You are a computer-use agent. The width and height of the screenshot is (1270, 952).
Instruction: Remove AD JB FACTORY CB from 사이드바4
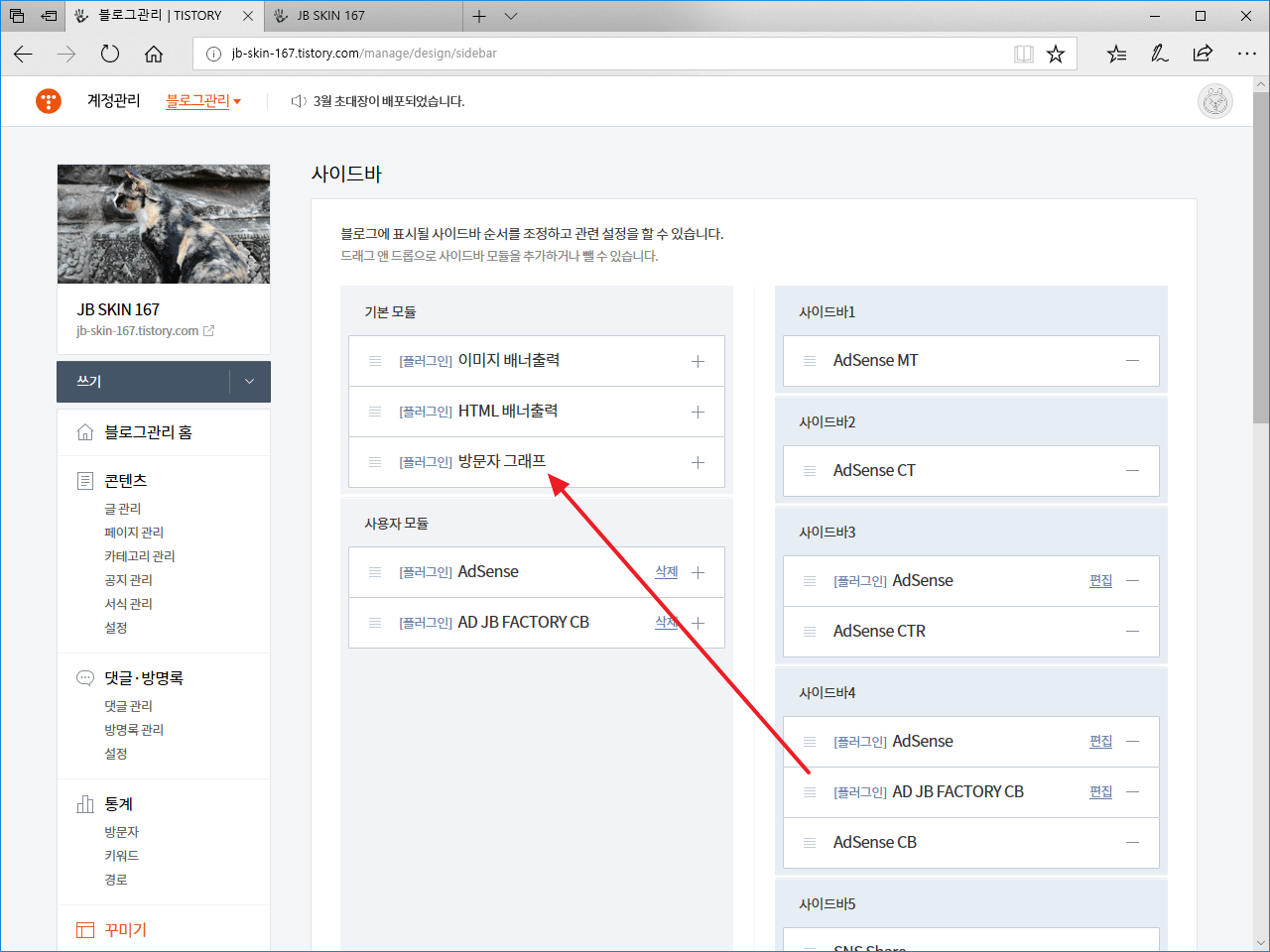click(1132, 792)
